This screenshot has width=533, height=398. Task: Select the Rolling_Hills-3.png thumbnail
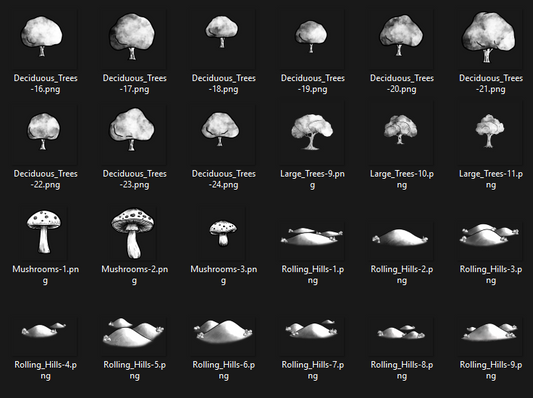tap(490, 241)
